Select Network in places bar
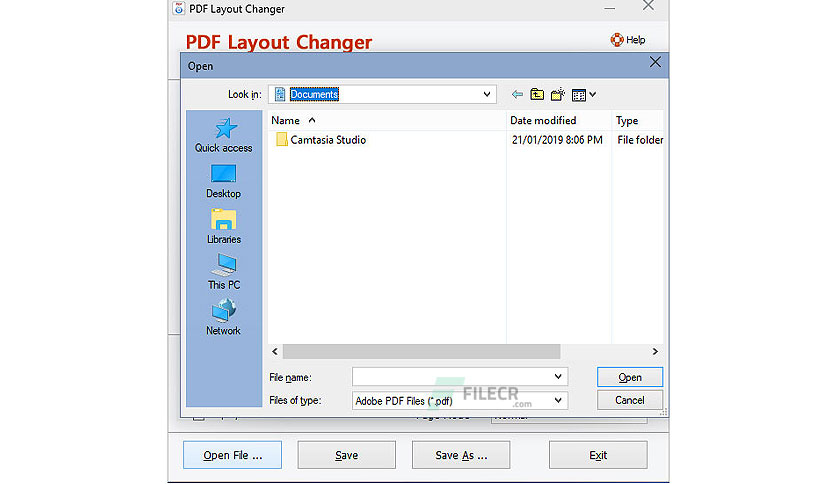 pyautogui.click(x=223, y=318)
